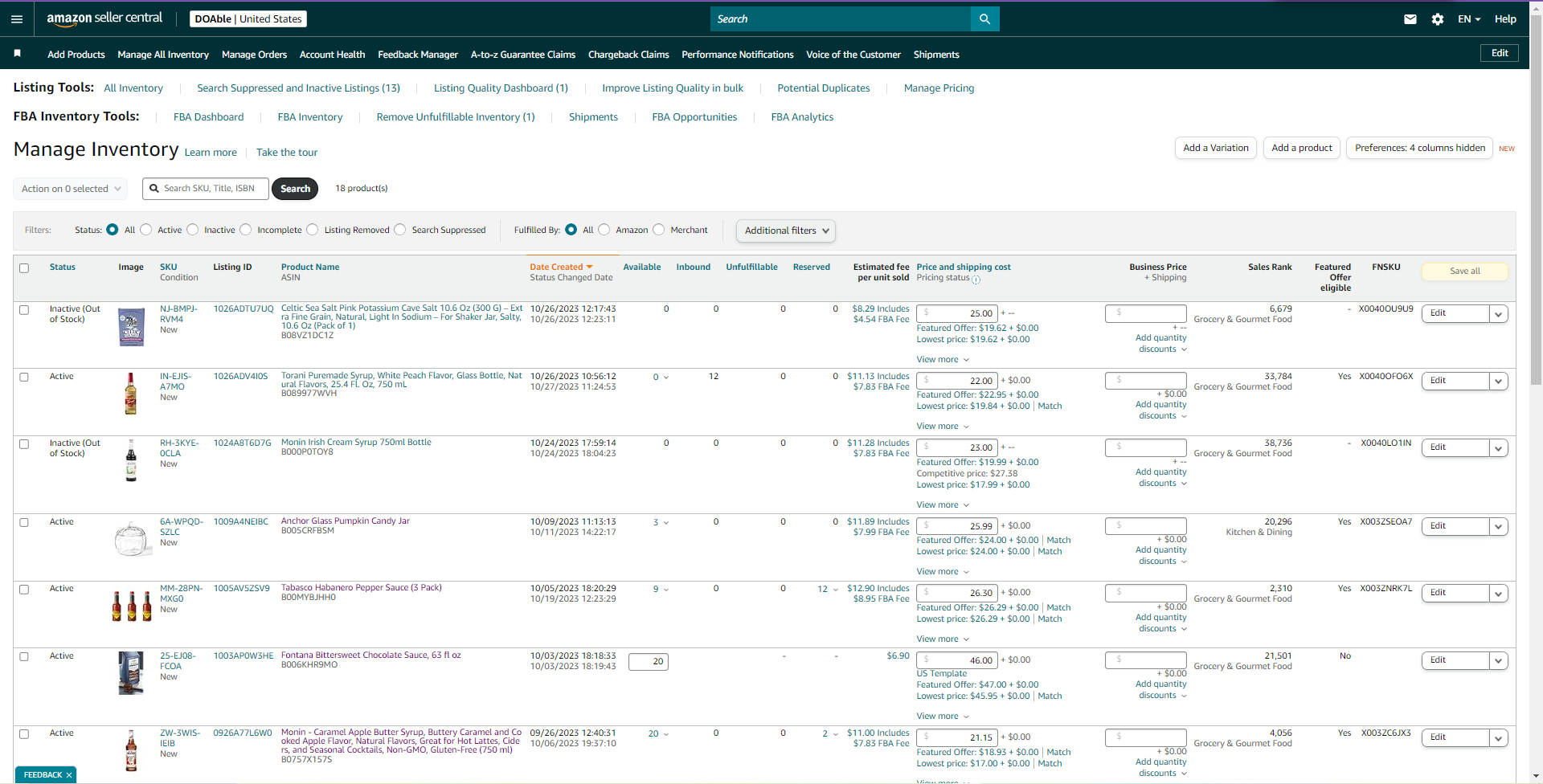This screenshot has width=1543, height=784.
Task: Select Fulfilled By Merchant radio button
Action: [x=659, y=230]
